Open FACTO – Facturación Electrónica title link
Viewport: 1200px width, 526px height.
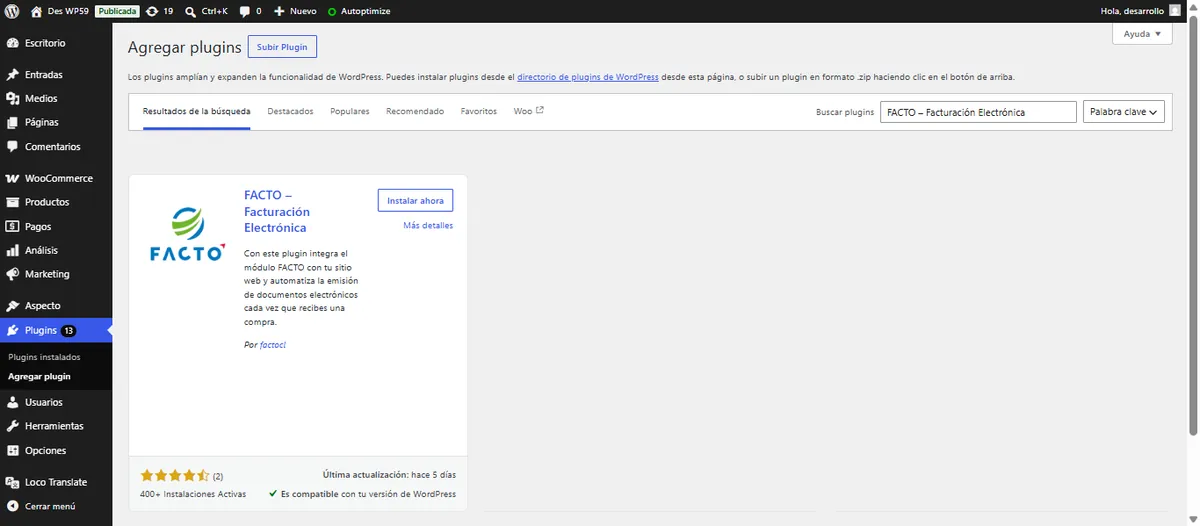(277, 211)
